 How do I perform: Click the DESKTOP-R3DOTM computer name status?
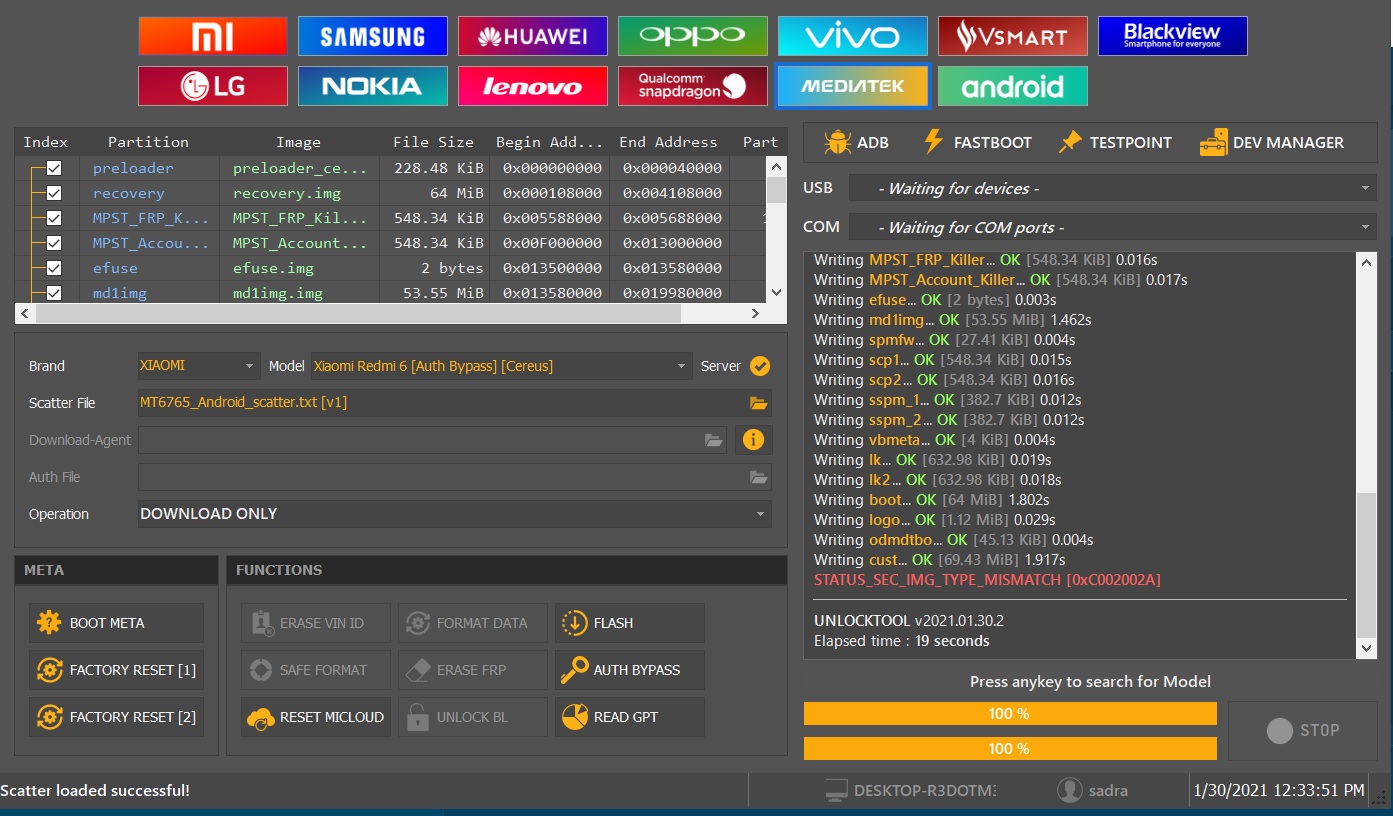coord(911,791)
